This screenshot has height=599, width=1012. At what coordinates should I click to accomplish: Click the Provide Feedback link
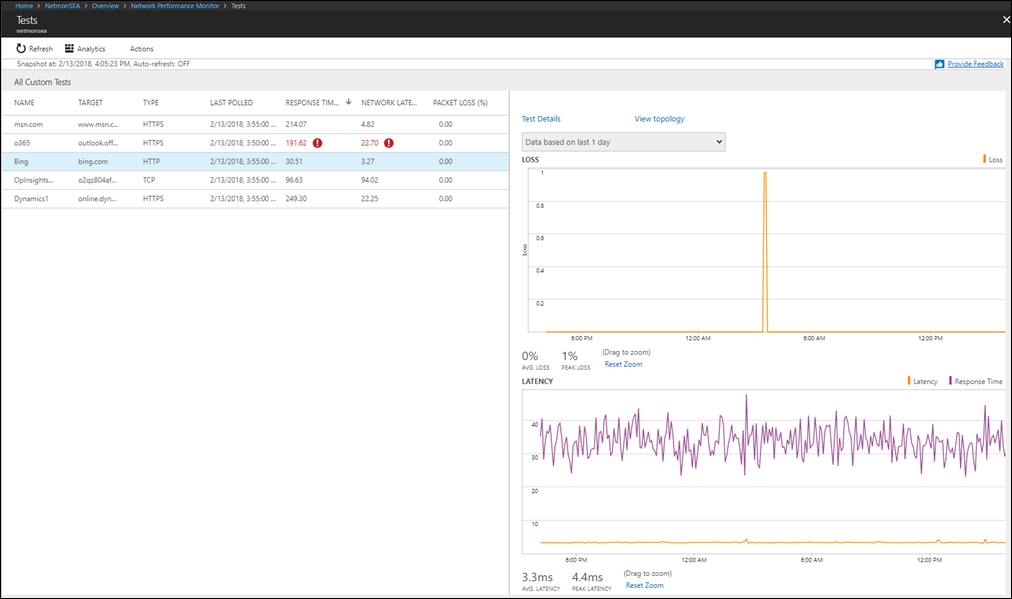click(x=975, y=64)
